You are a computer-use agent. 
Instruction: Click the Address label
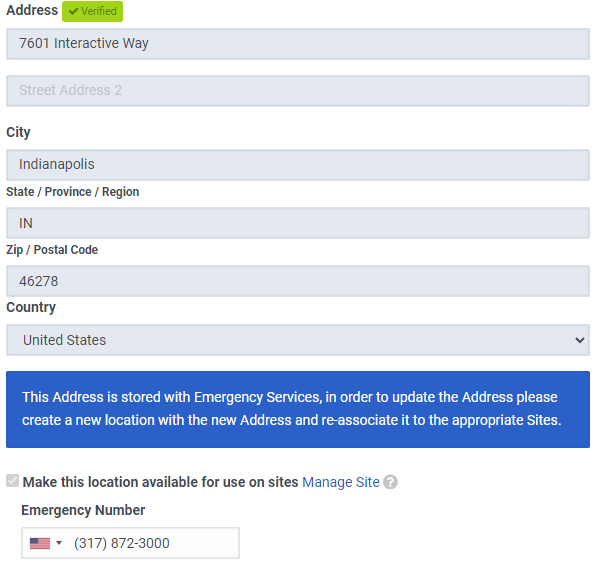tap(32, 10)
